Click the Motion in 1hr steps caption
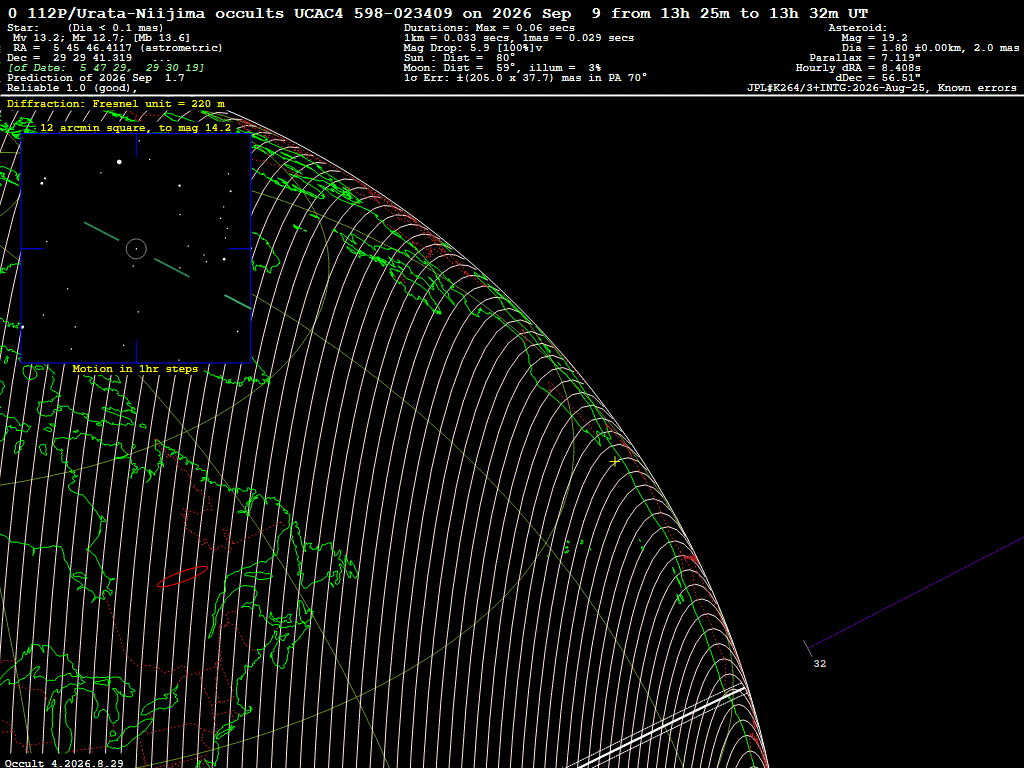Viewport: 1024px width, 768px height. [x=135, y=369]
